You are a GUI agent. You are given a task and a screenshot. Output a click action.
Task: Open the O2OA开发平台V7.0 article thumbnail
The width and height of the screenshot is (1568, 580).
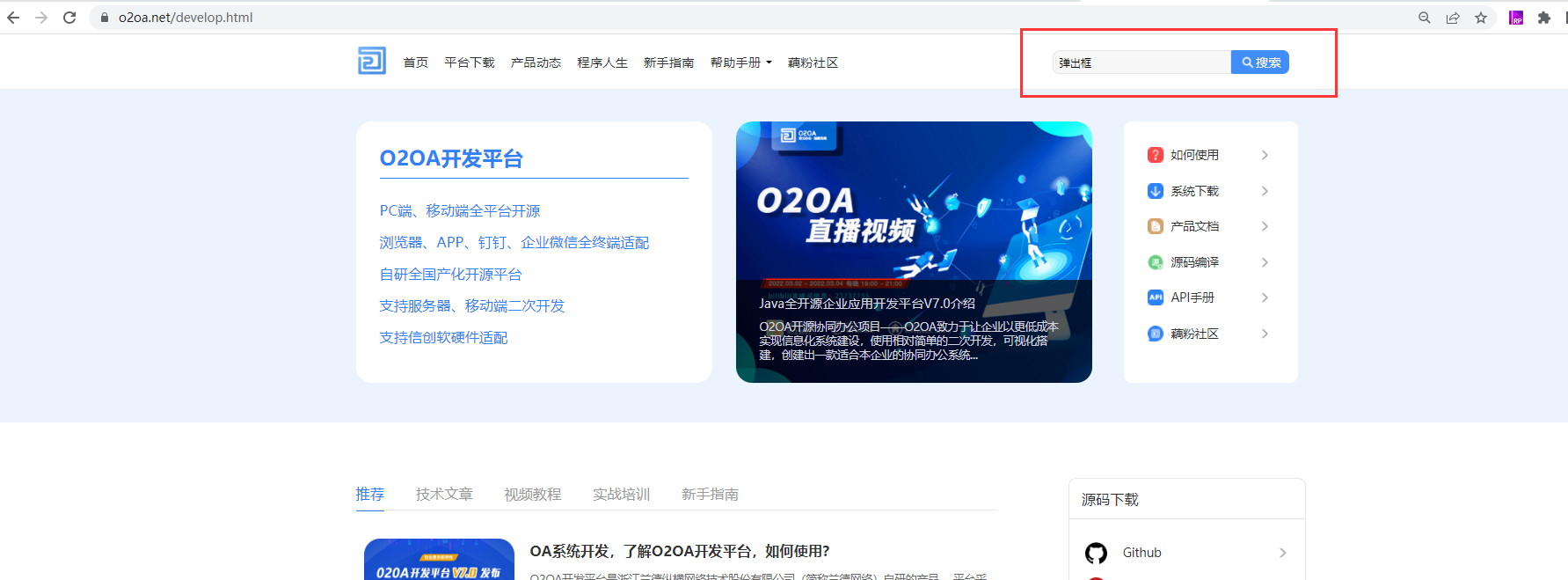tap(439, 560)
